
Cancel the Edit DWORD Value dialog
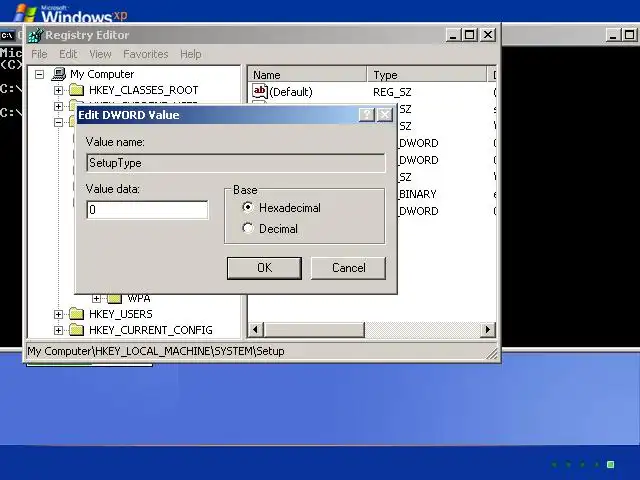coord(348,268)
